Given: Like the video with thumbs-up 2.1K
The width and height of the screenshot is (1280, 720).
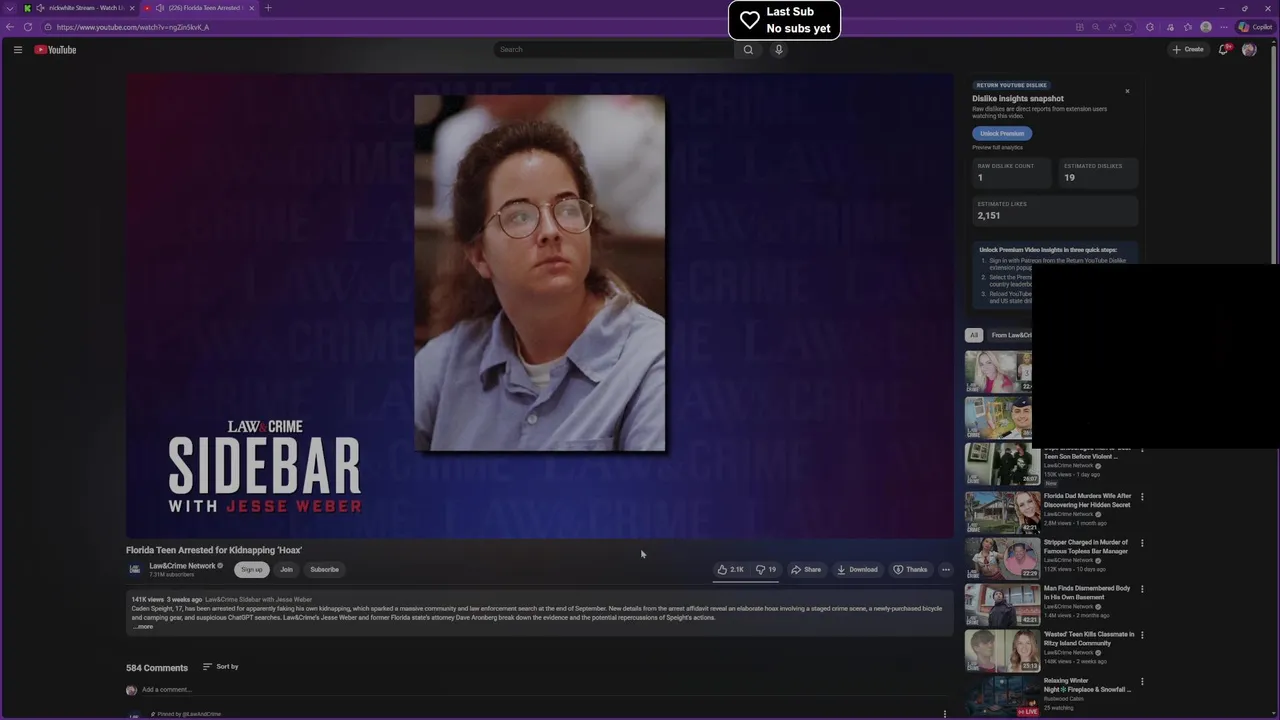Looking at the screenshot, I should coord(730,569).
